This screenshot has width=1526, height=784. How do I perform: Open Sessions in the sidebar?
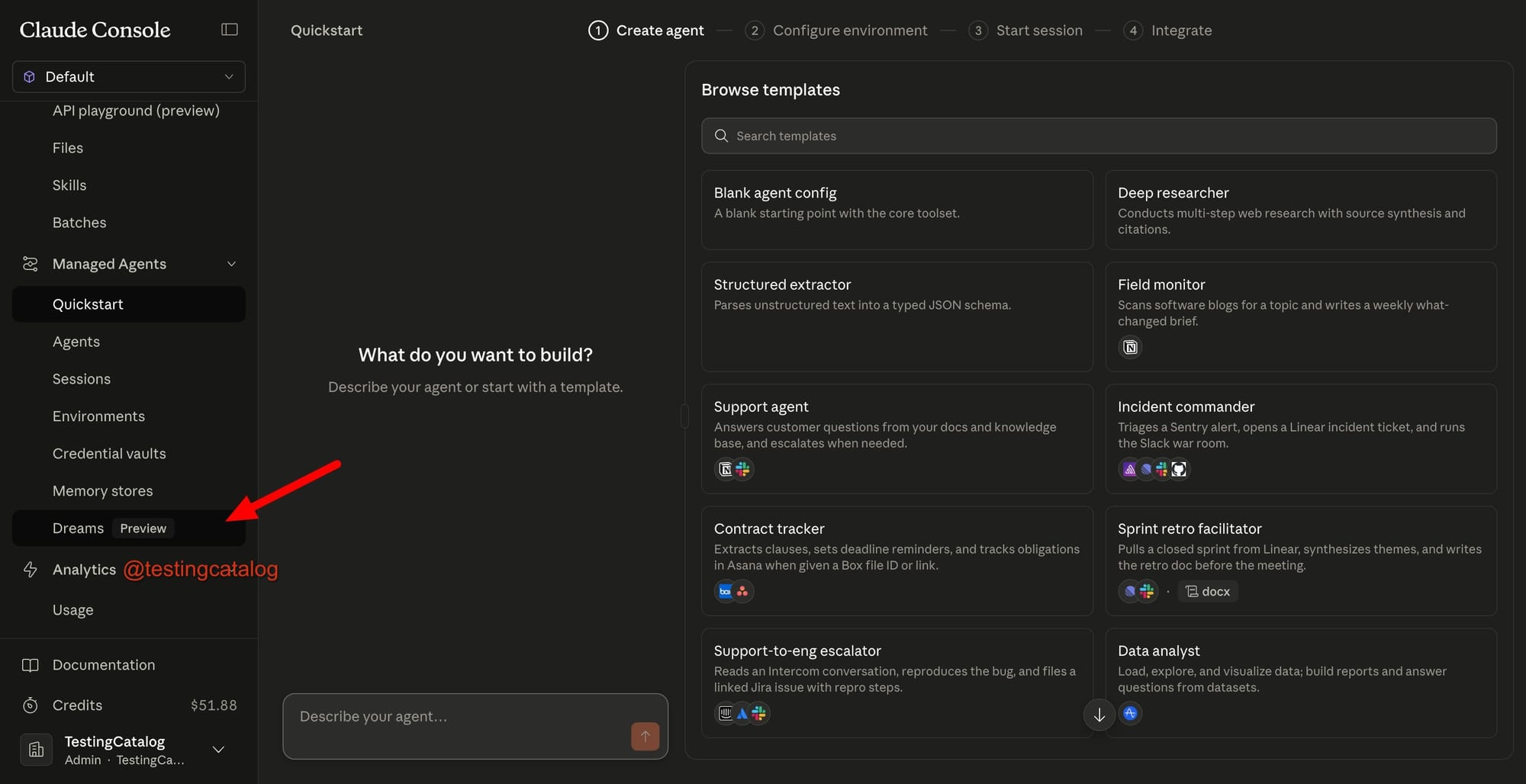tap(82, 379)
